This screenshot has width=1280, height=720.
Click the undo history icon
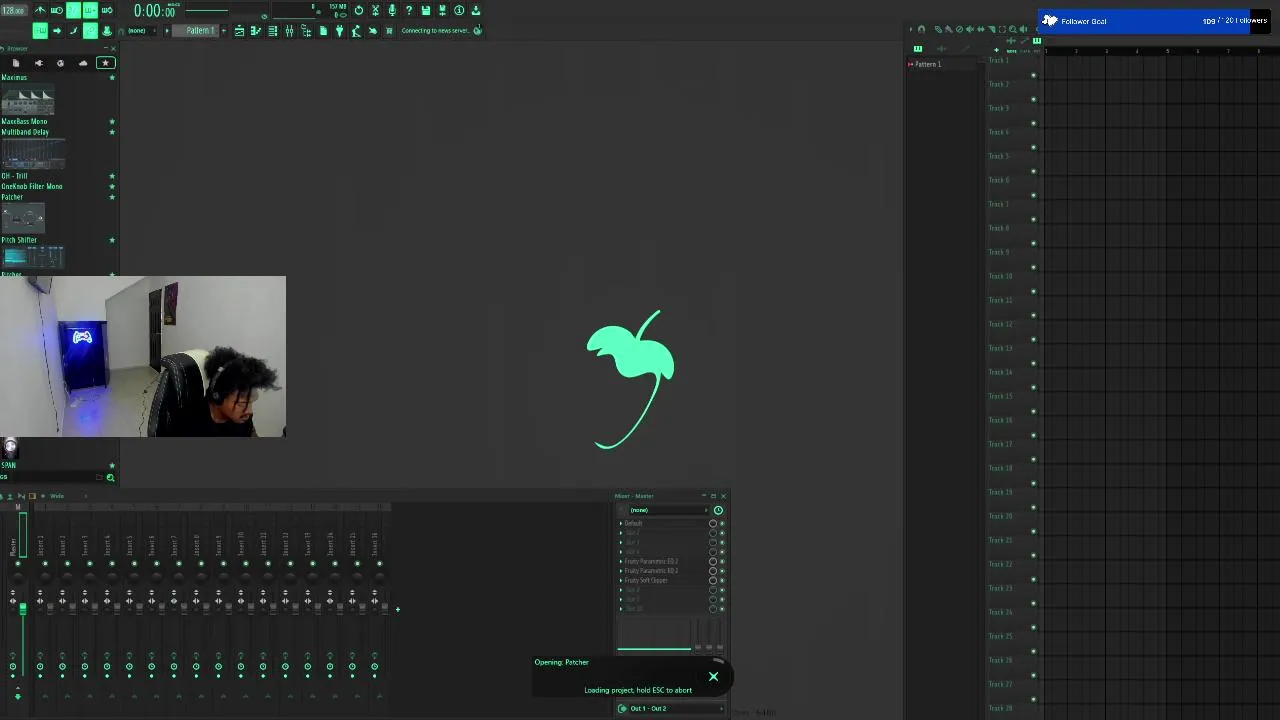359,10
